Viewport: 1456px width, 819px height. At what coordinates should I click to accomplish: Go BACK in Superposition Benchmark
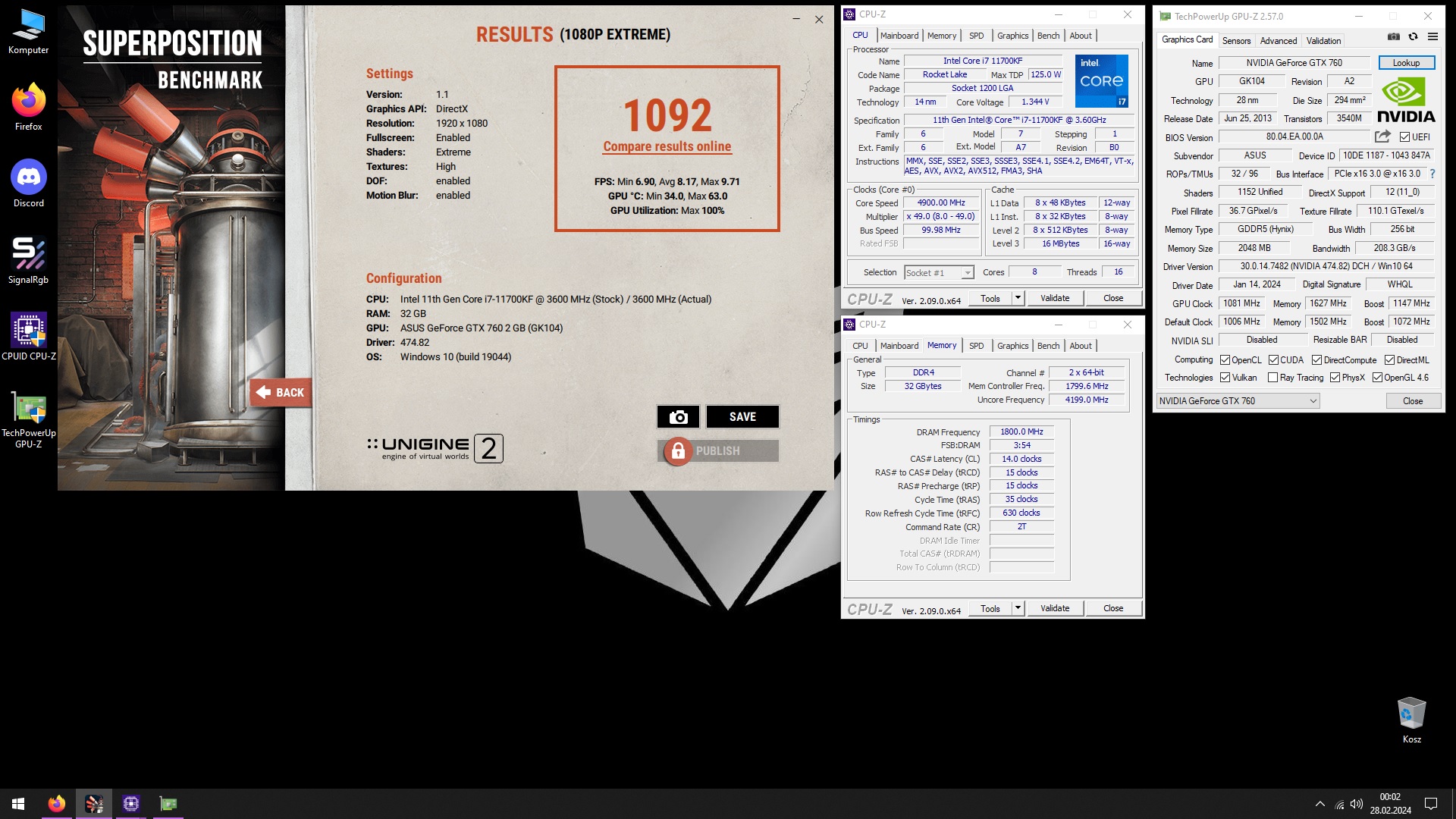pyautogui.click(x=281, y=392)
